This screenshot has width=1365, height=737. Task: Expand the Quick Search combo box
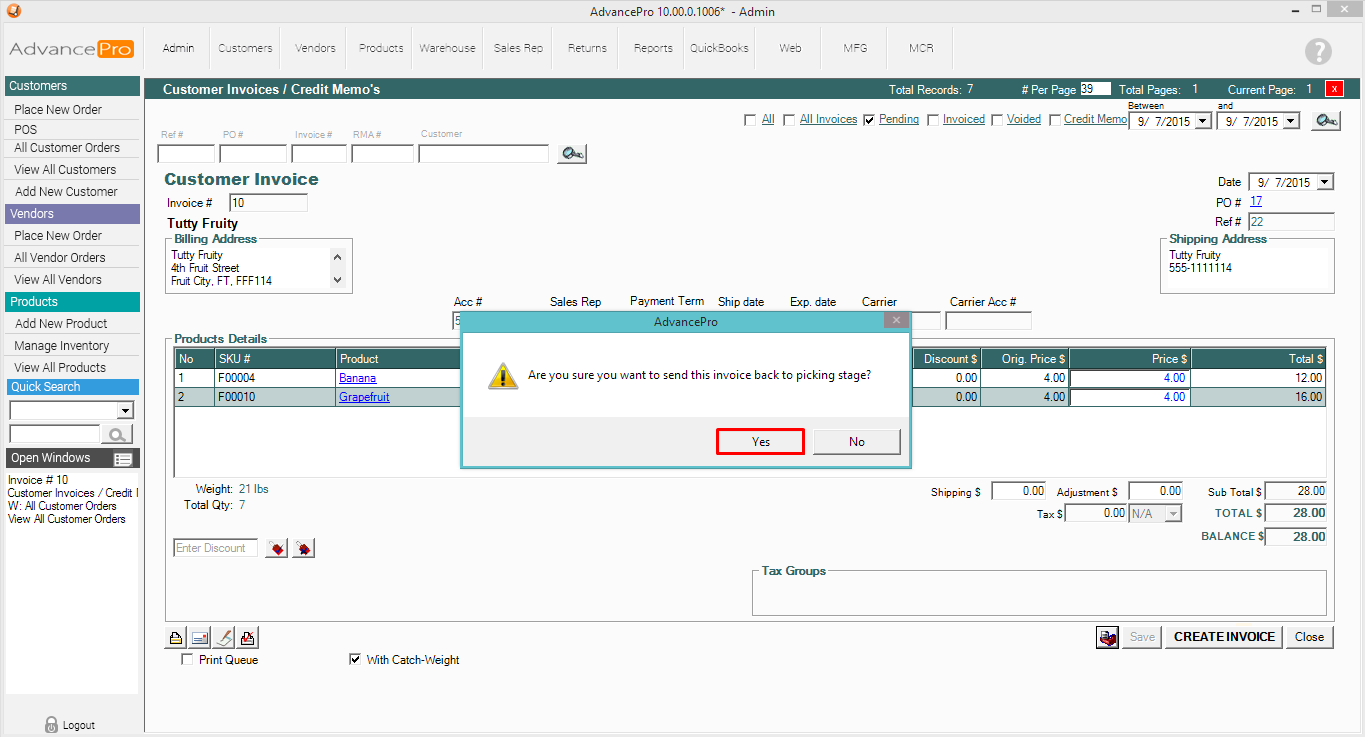point(125,410)
